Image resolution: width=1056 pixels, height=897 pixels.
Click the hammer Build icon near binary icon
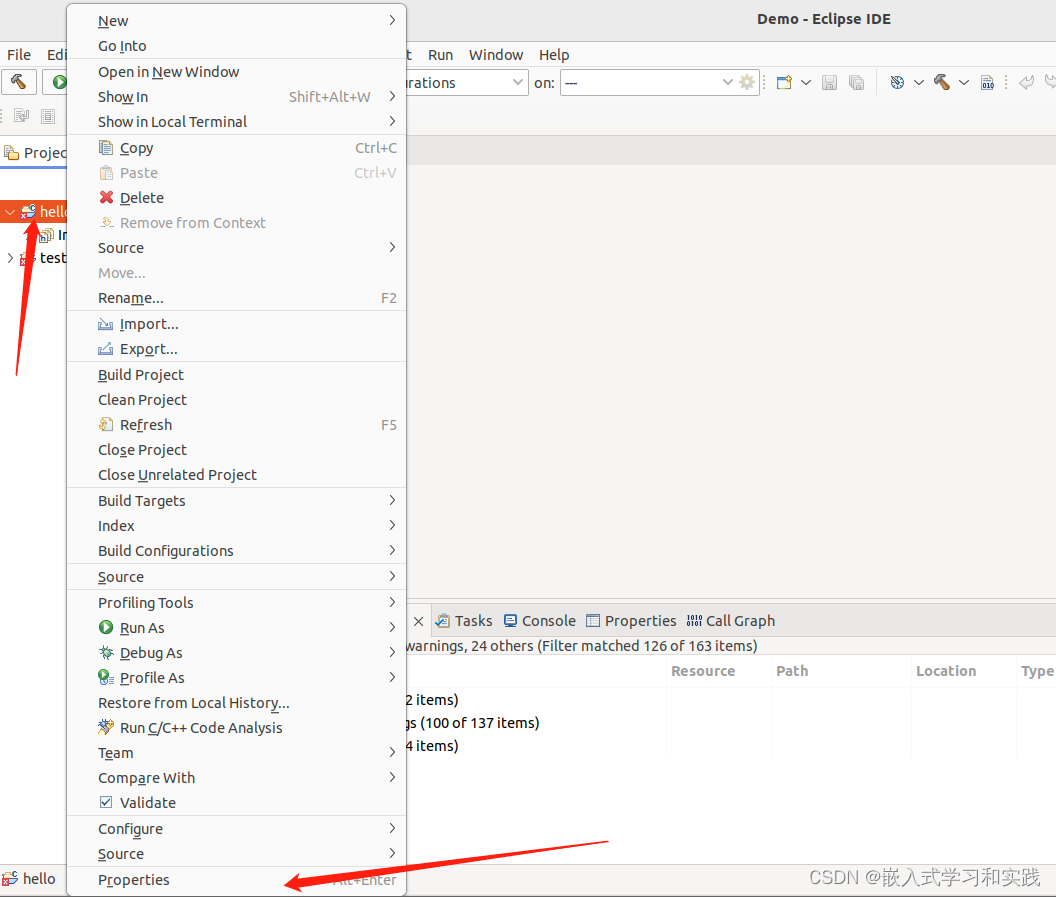942,82
